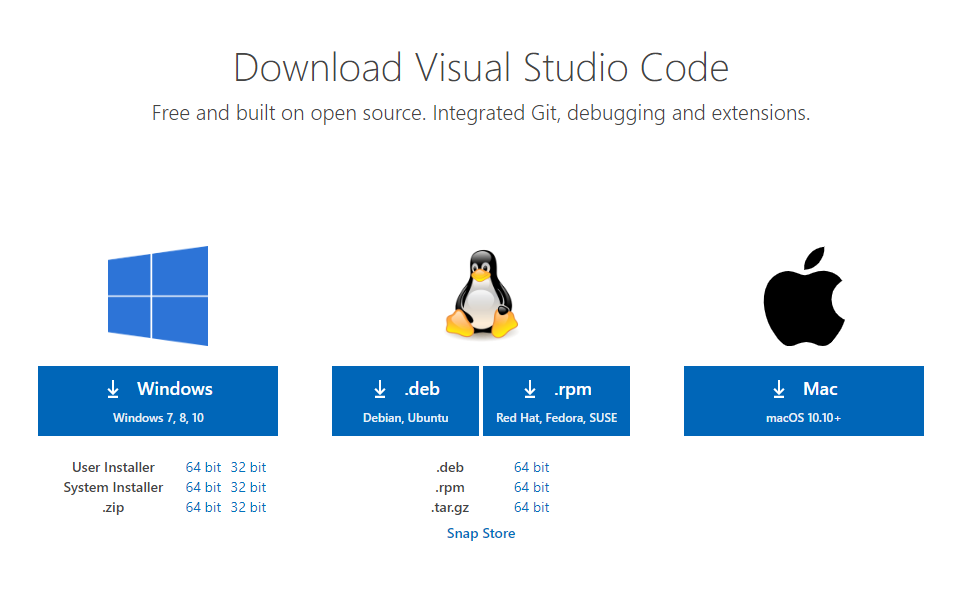The height and width of the screenshot is (598, 968).
Task: Select User Installer 32 bit link
Action: [248, 467]
